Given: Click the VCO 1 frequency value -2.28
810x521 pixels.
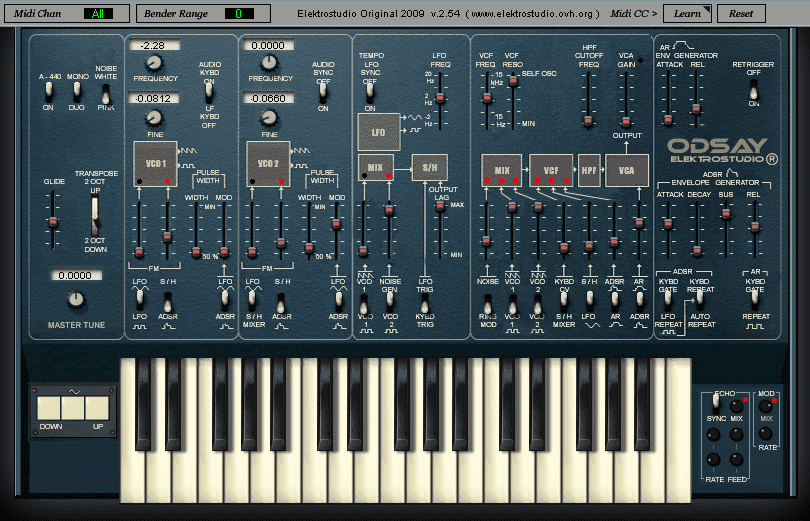Looking at the screenshot, I should 154,45.
